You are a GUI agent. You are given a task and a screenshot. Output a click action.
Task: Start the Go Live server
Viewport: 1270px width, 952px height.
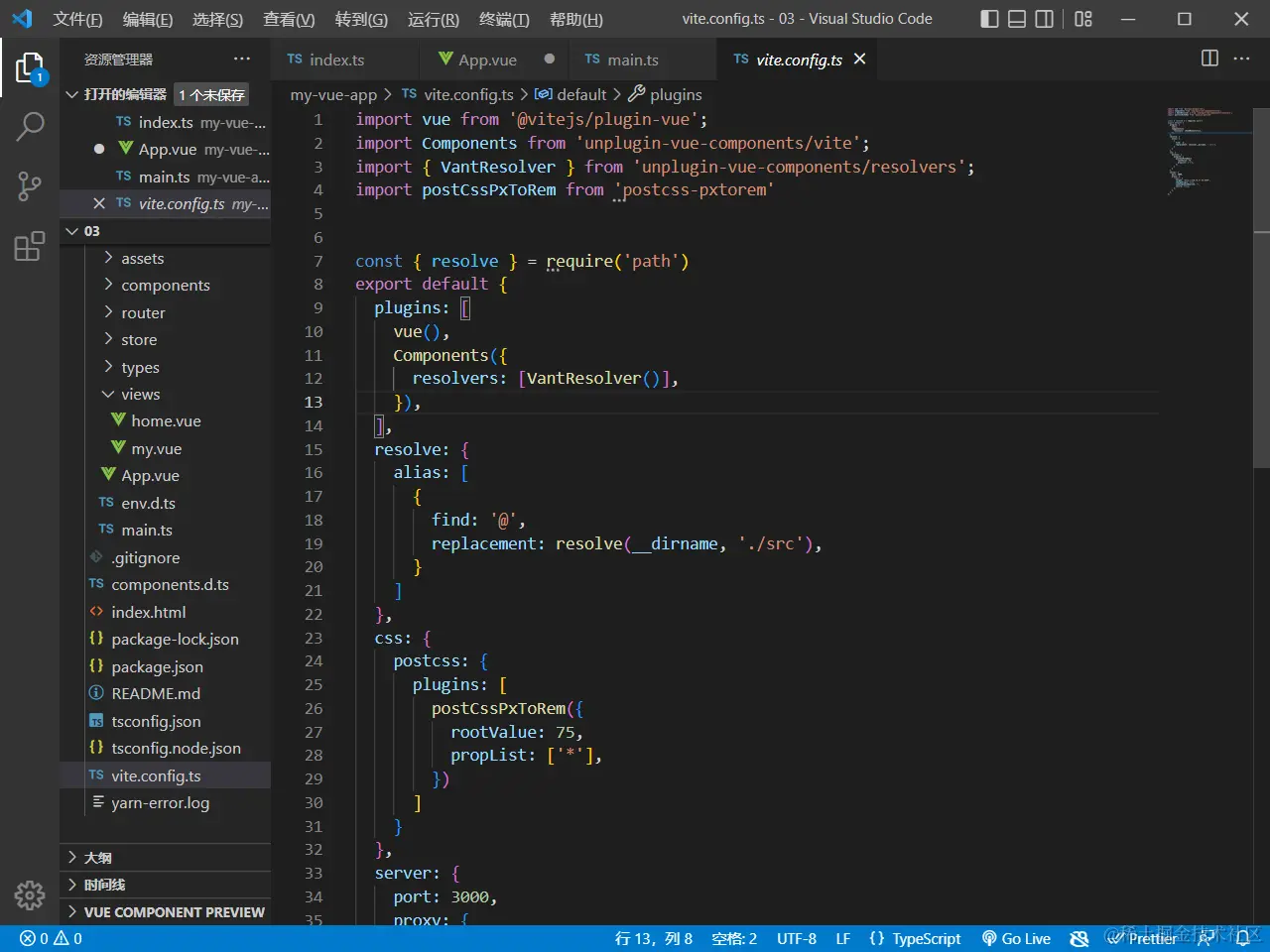tap(1016, 938)
